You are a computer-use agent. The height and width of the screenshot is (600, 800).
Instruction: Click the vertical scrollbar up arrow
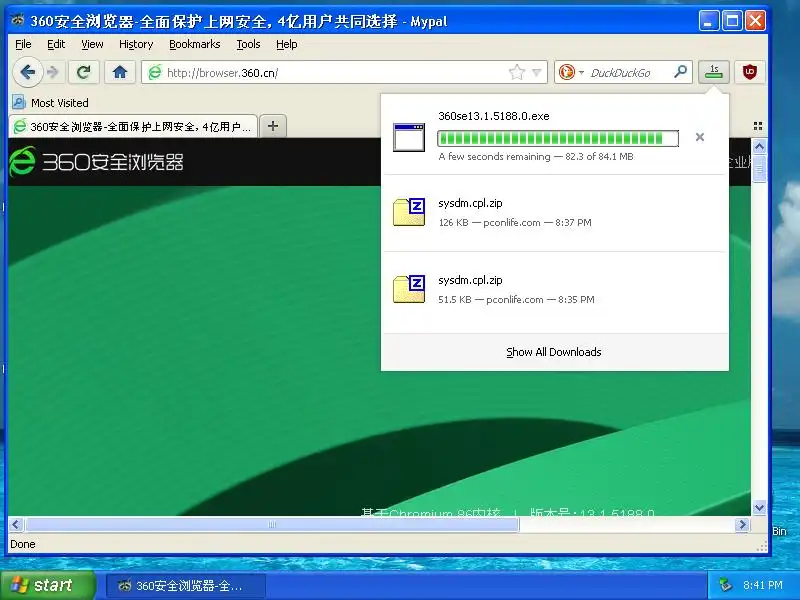(x=759, y=147)
